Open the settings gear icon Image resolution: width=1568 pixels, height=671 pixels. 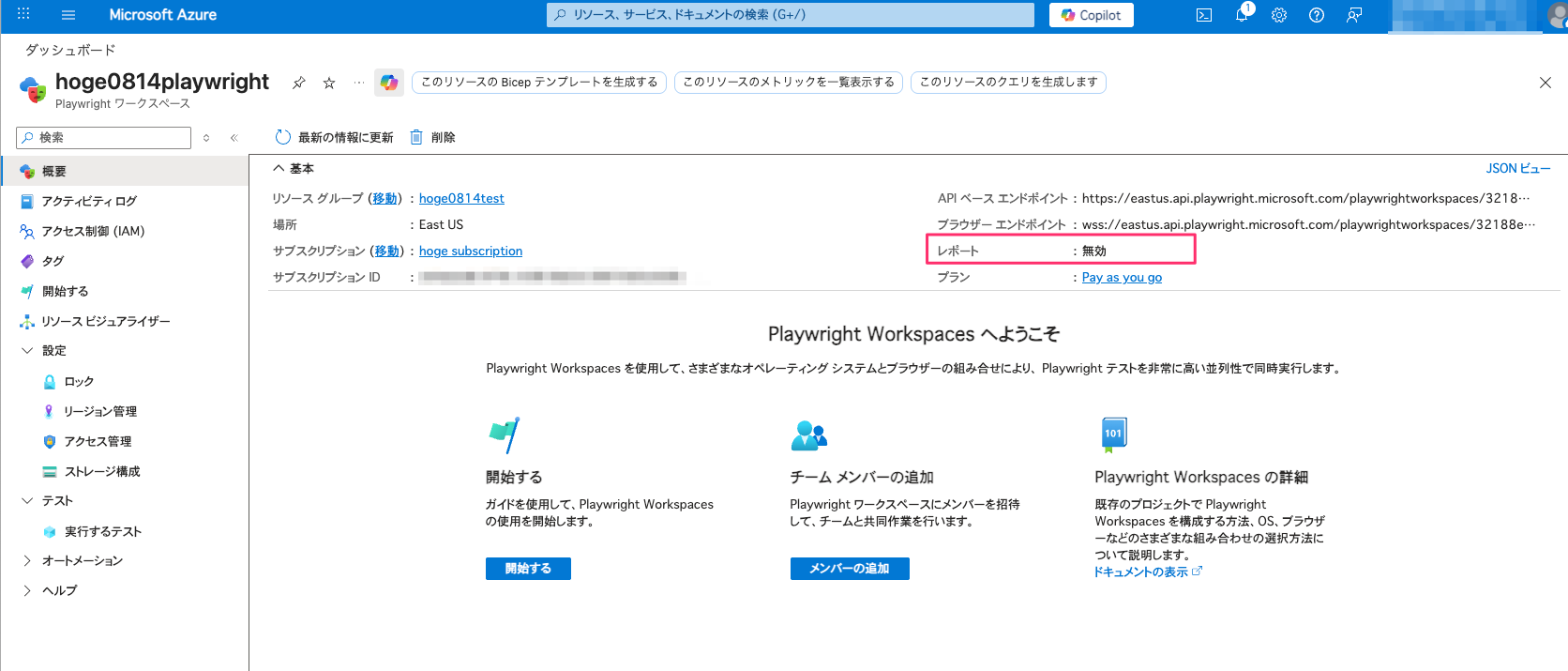coord(1279,15)
